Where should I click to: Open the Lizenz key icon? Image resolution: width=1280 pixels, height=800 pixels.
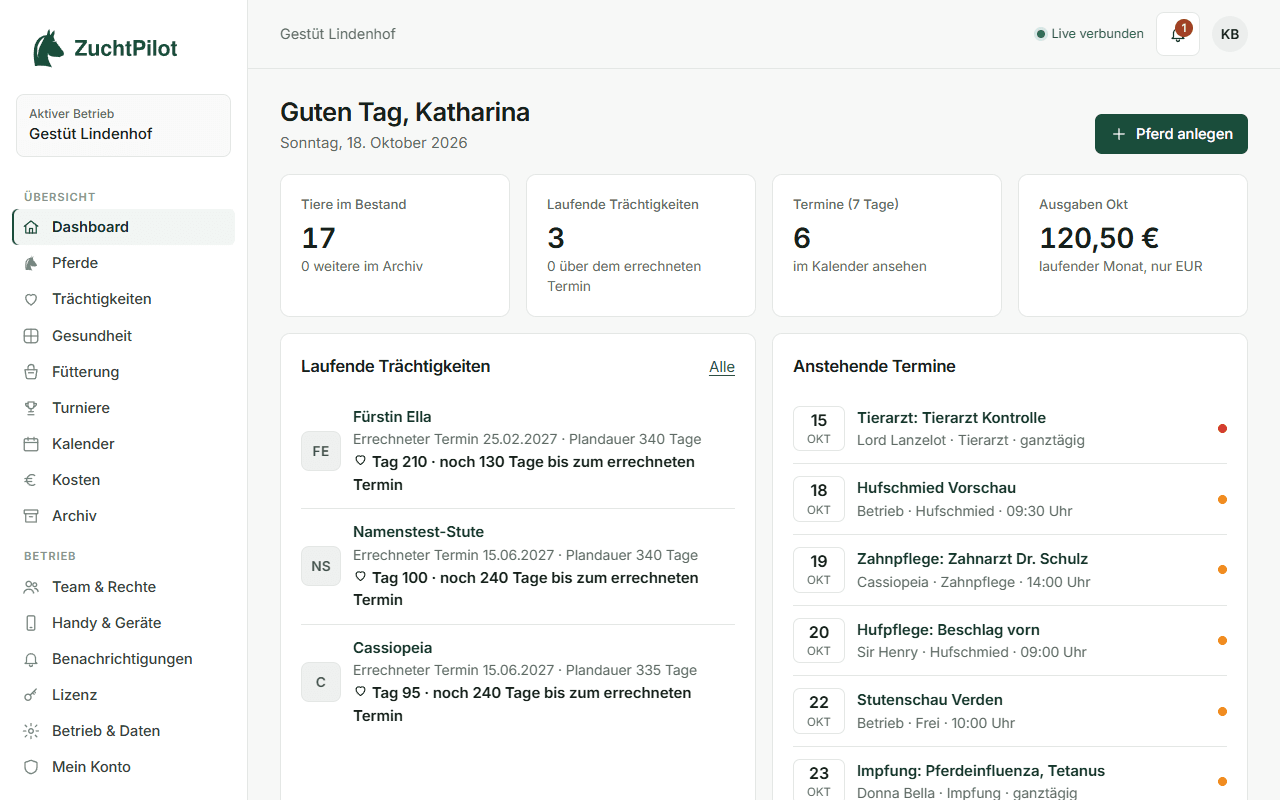31,695
